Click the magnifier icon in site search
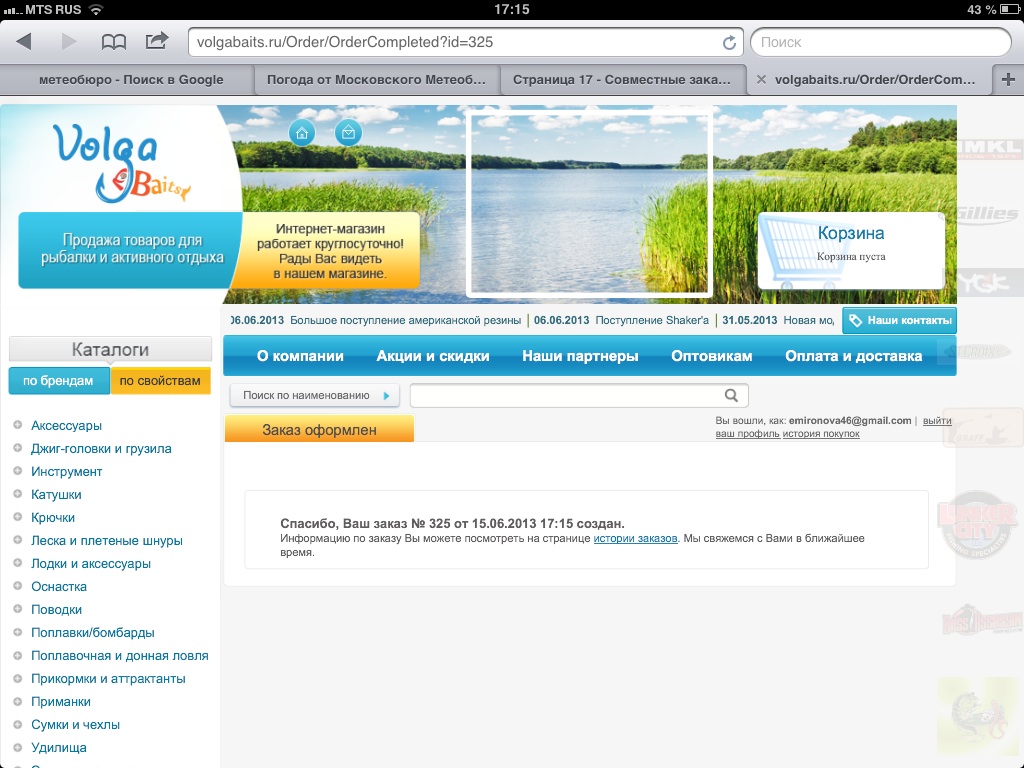 pyautogui.click(x=732, y=395)
